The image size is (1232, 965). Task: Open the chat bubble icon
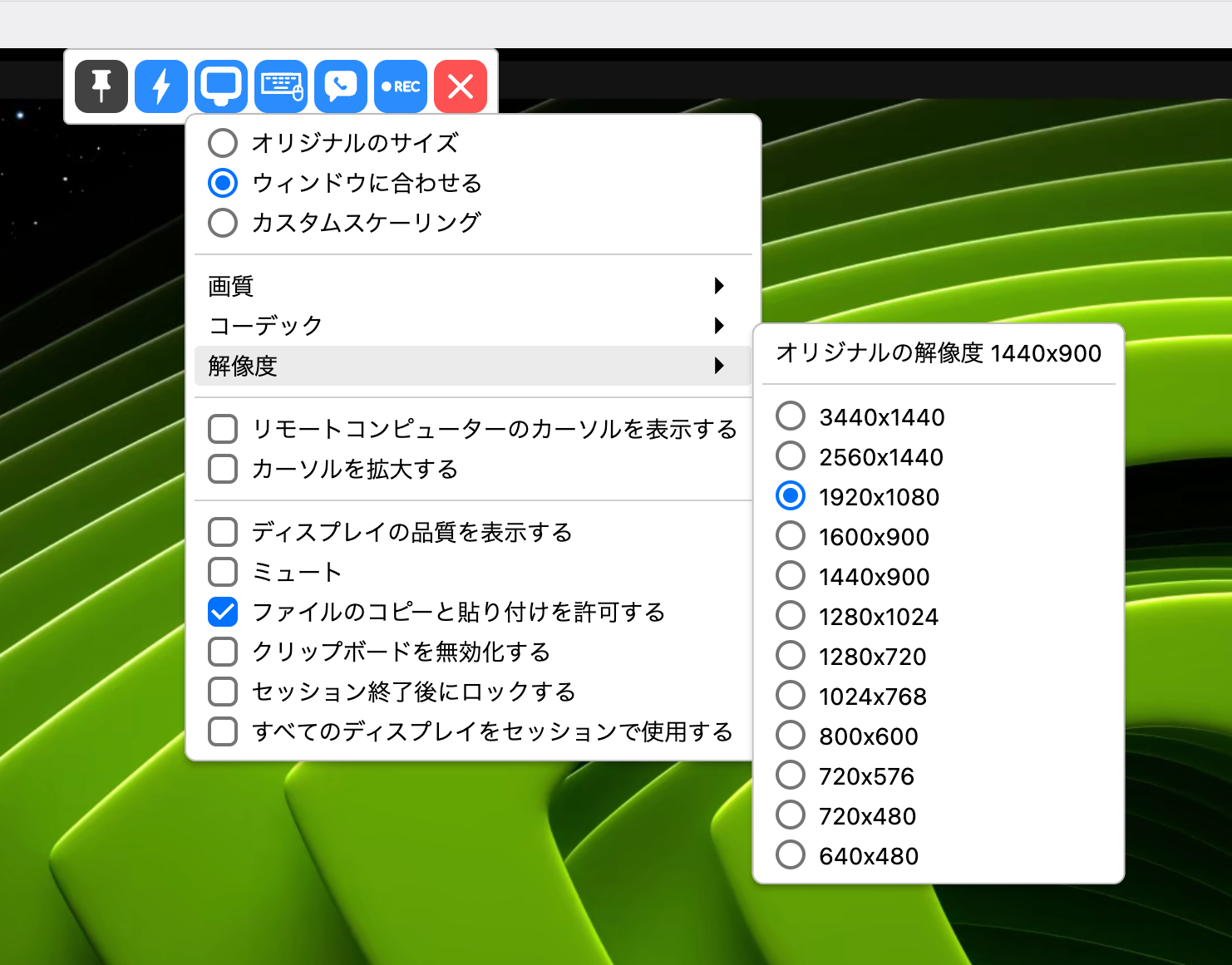(340, 86)
